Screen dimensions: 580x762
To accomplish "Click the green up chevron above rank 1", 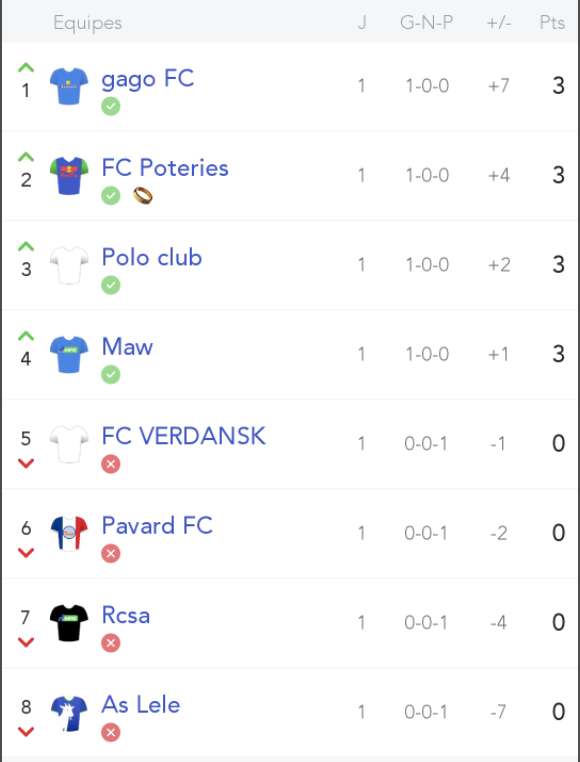I will tap(26, 68).
